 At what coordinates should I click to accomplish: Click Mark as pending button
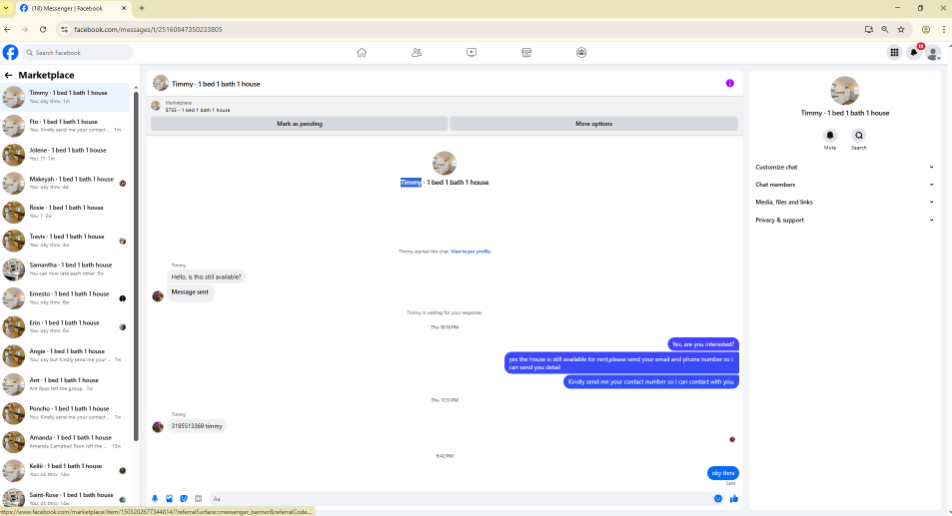click(299, 124)
